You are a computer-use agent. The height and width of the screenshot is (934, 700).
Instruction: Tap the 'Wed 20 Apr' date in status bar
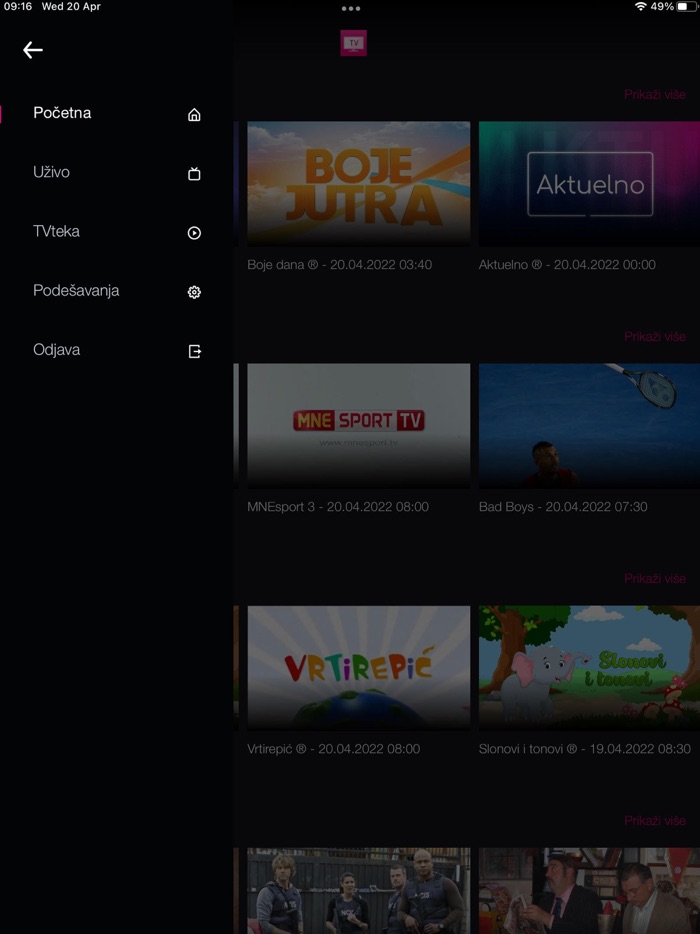point(71,7)
